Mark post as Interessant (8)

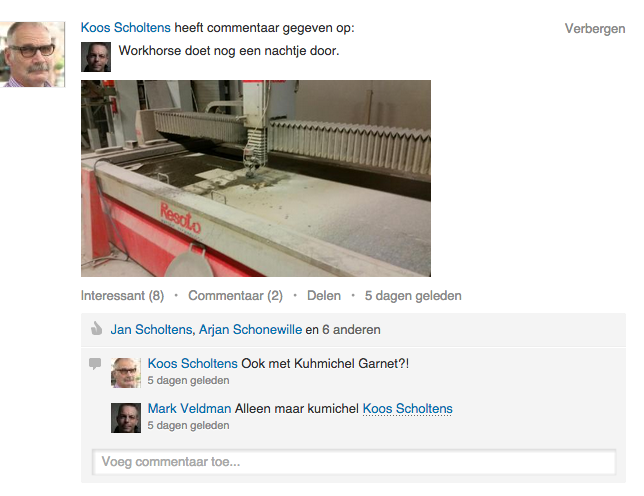122,296
